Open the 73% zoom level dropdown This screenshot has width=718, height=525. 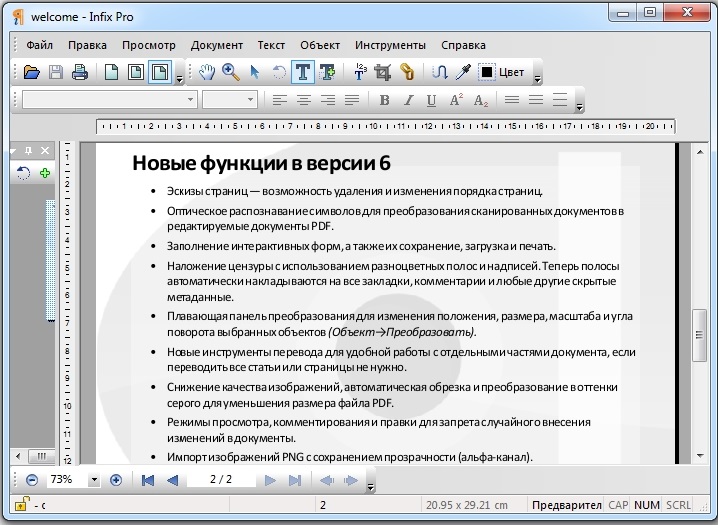tap(94, 480)
